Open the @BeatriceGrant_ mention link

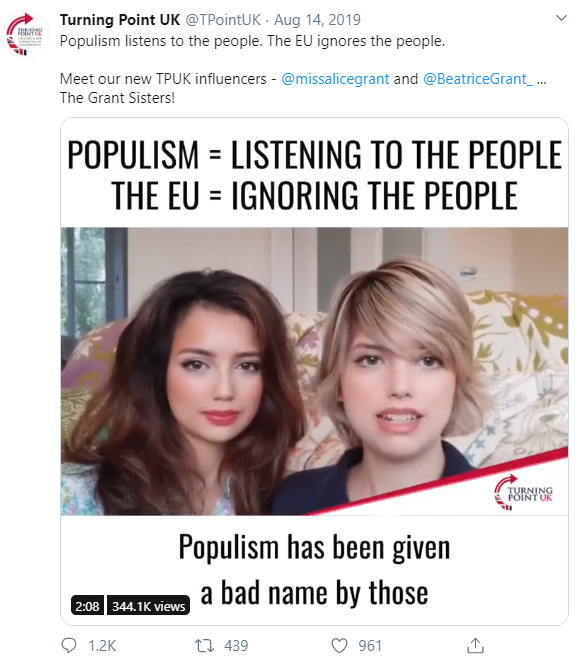[x=478, y=79]
